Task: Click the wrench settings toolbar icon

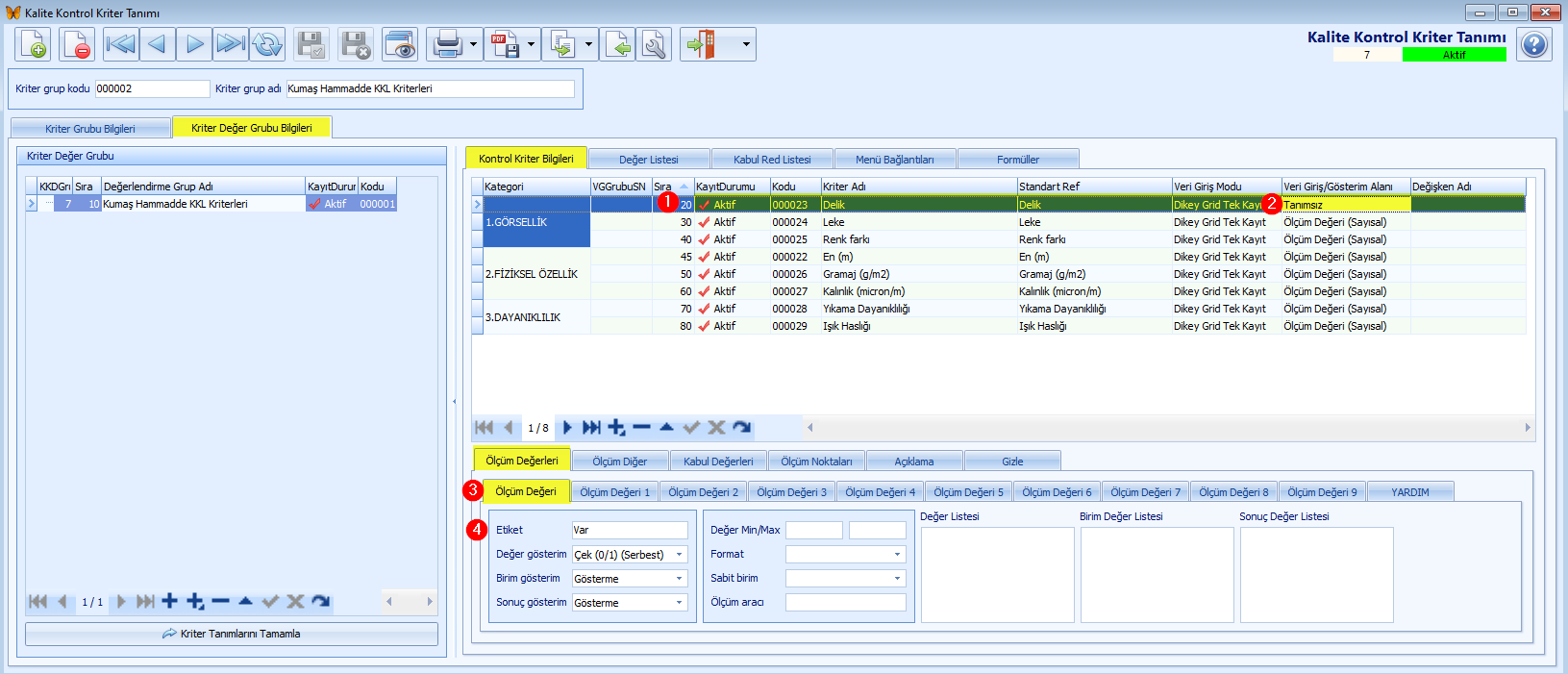Action: (x=655, y=44)
